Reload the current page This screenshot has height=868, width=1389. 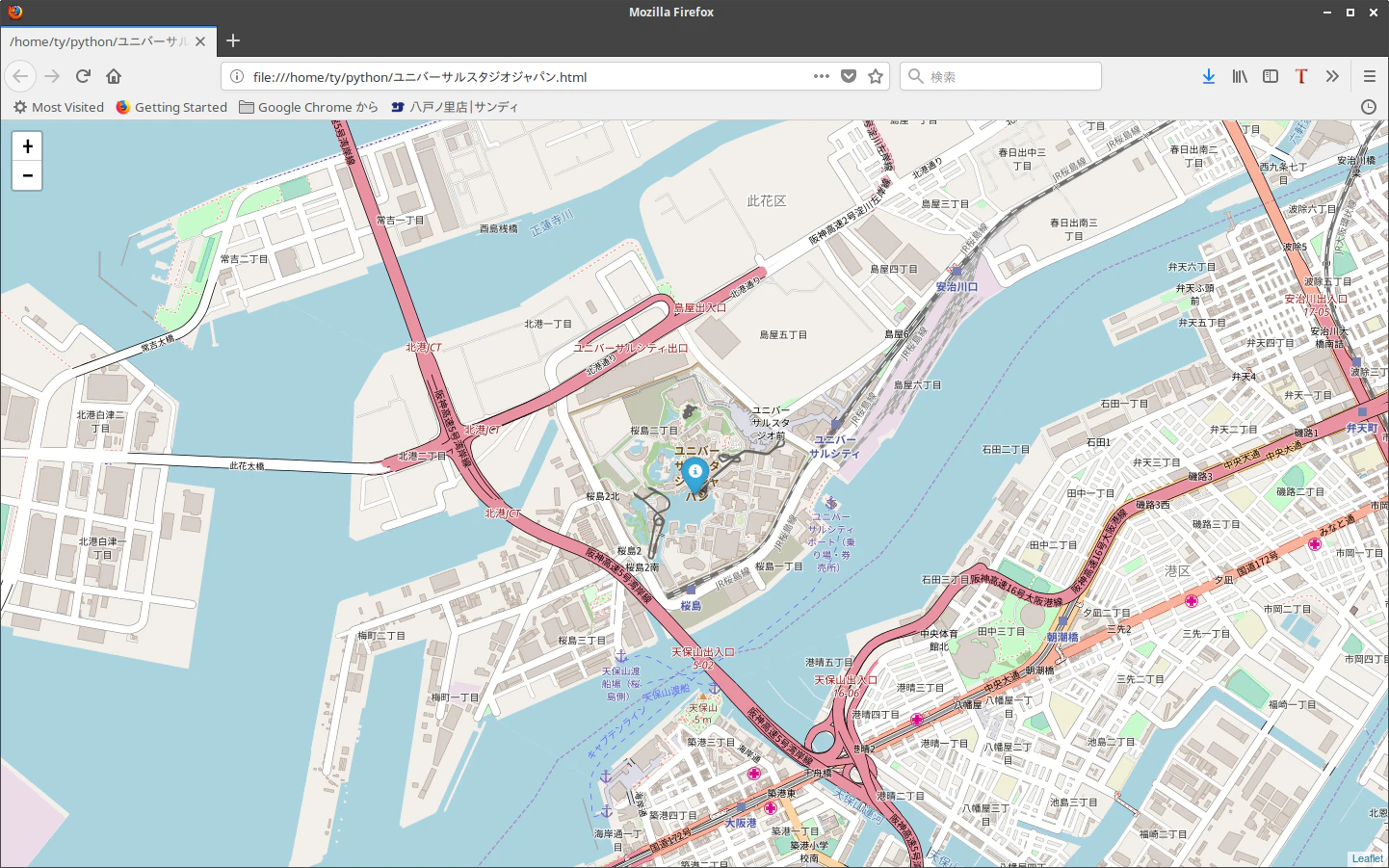coord(83,76)
